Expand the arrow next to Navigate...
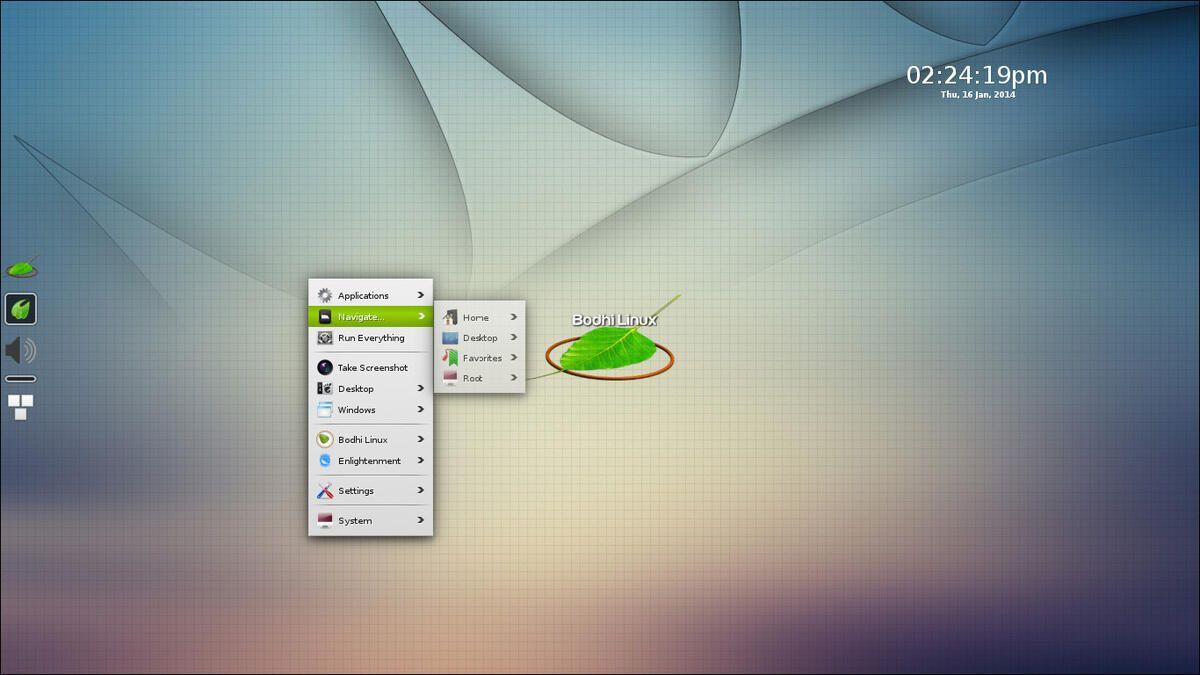The width and height of the screenshot is (1200, 675). (x=421, y=316)
